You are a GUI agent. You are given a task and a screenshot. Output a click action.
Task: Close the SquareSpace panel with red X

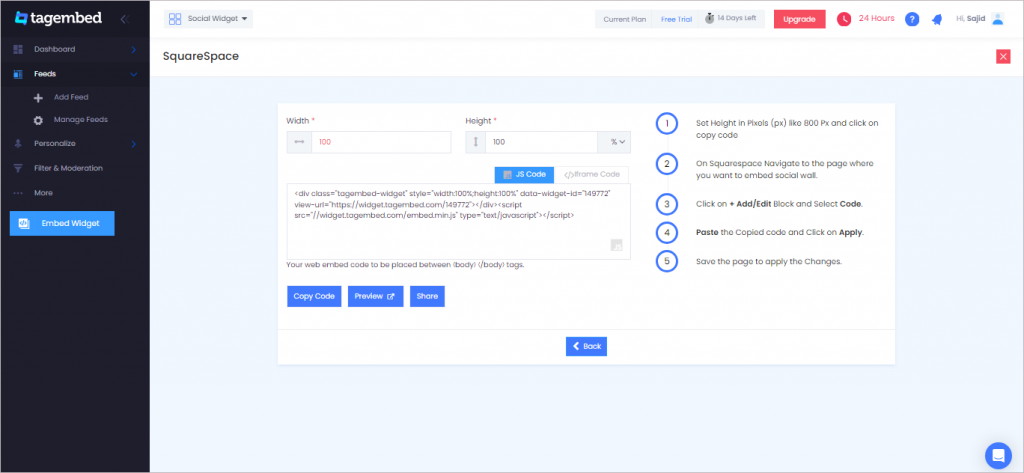1003,57
